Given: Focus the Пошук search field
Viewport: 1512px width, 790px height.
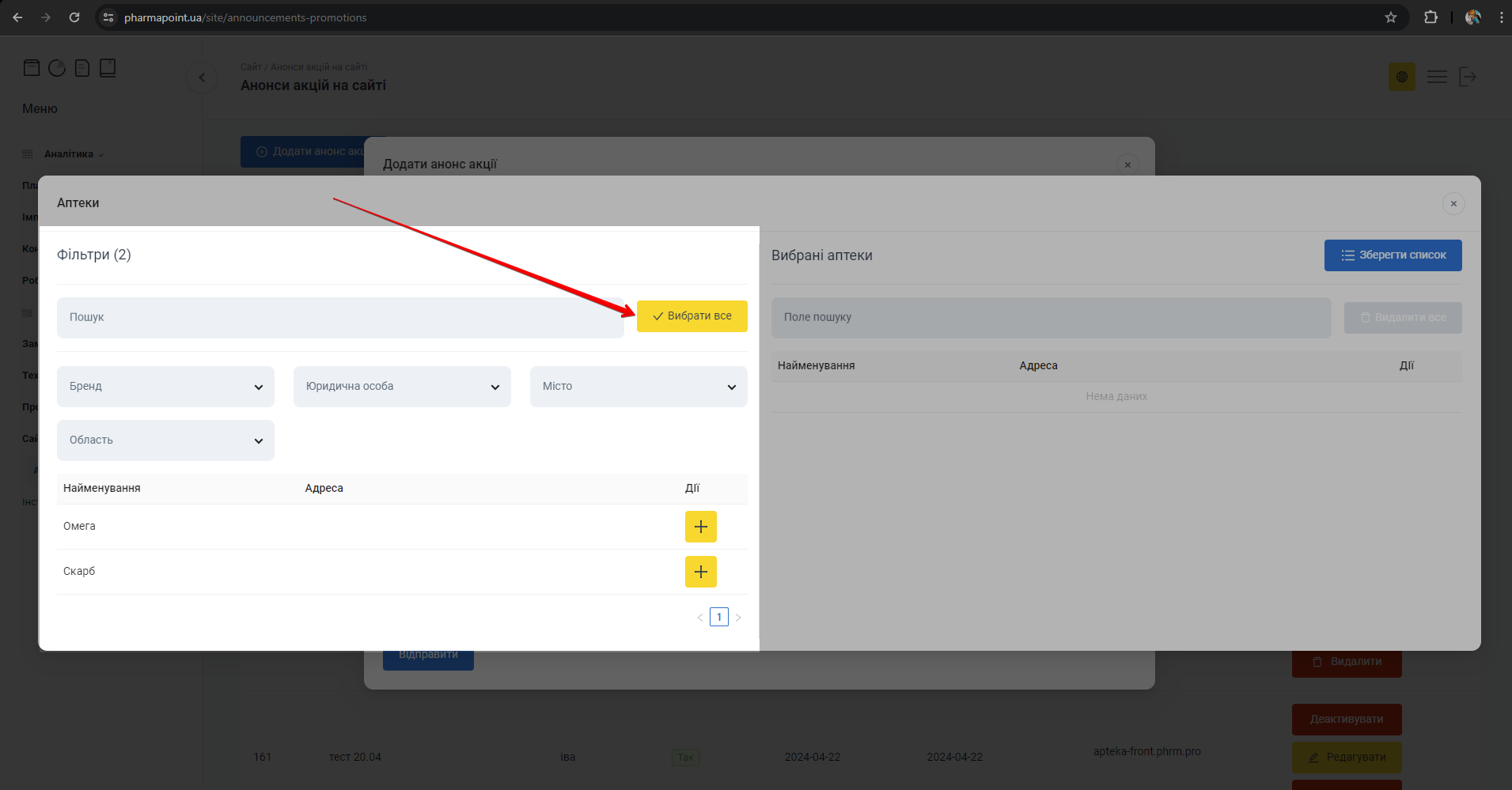Looking at the screenshot, I should [x=340, y=318].
